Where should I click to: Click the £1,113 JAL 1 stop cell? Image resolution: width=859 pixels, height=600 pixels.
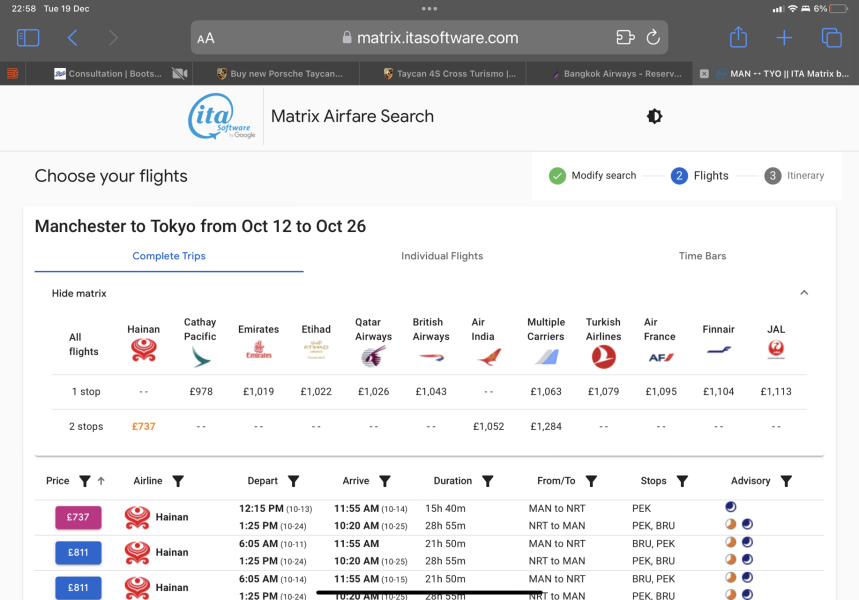coord(776,392)
